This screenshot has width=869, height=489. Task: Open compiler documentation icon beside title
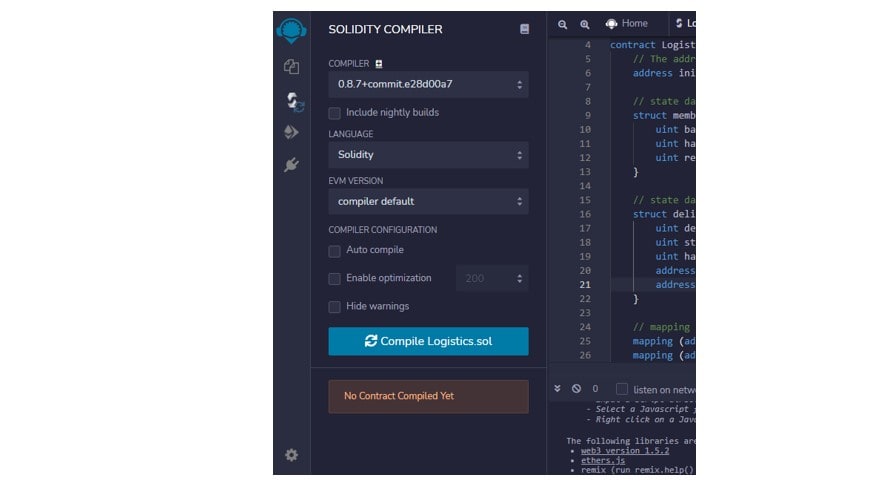pos(524,29)
